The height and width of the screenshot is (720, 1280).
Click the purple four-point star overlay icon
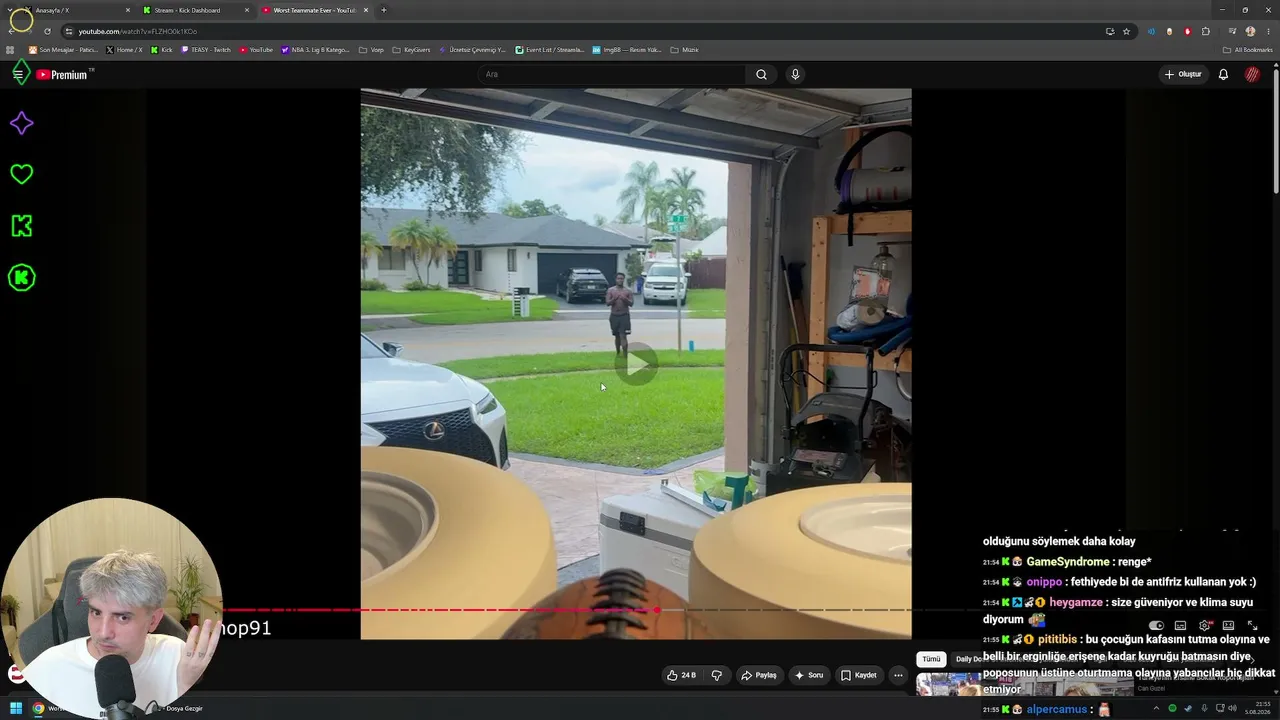coord(21,123)
